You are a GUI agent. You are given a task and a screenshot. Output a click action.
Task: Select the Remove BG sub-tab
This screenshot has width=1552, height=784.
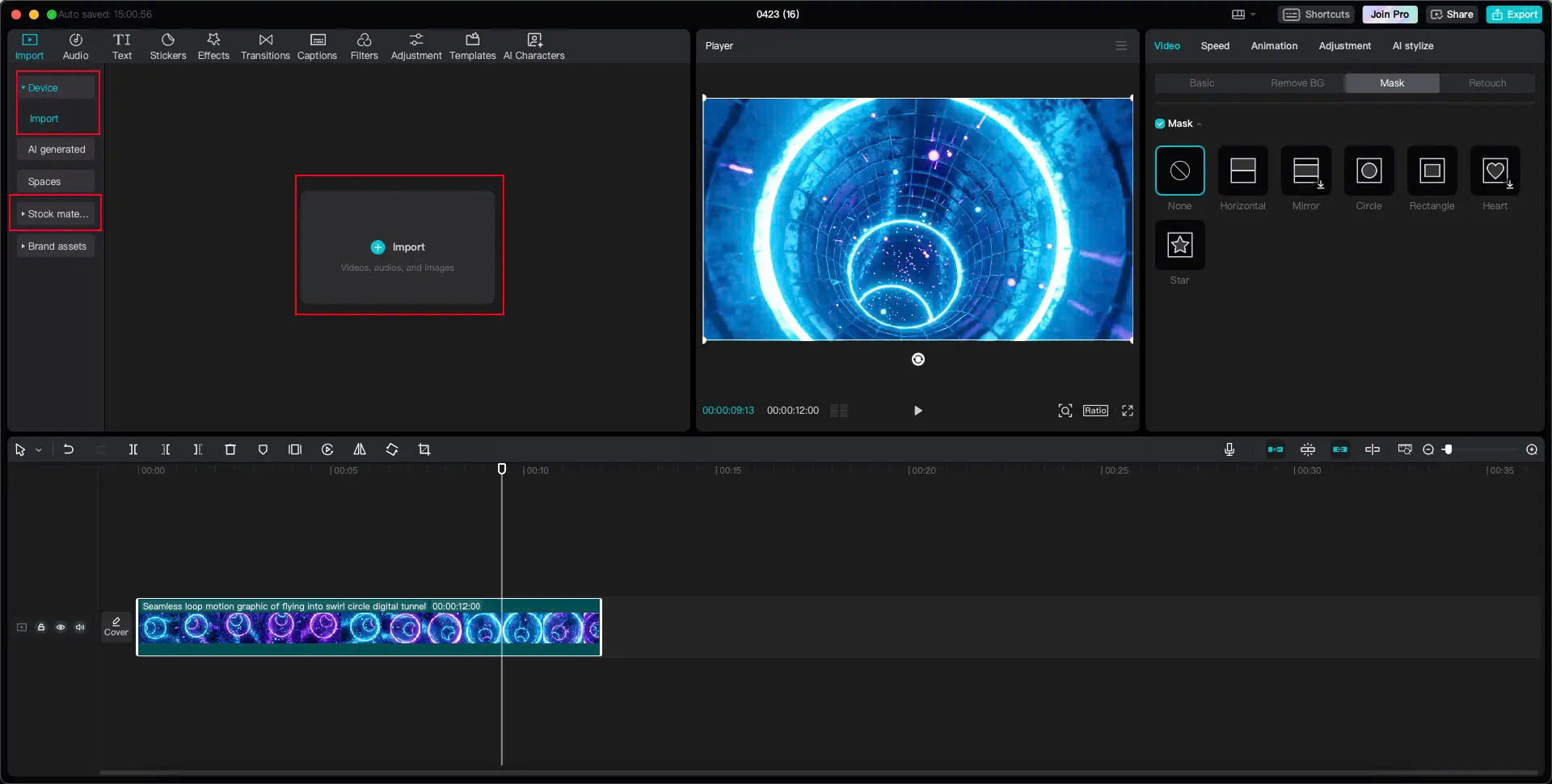(1297, 83)
